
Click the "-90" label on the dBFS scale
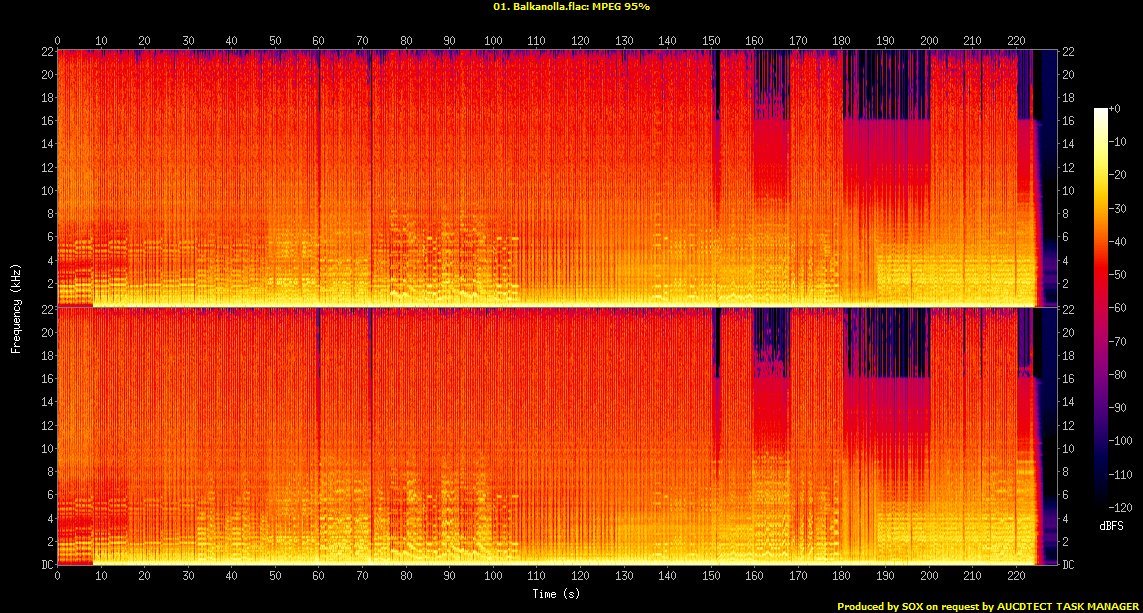1119,409
